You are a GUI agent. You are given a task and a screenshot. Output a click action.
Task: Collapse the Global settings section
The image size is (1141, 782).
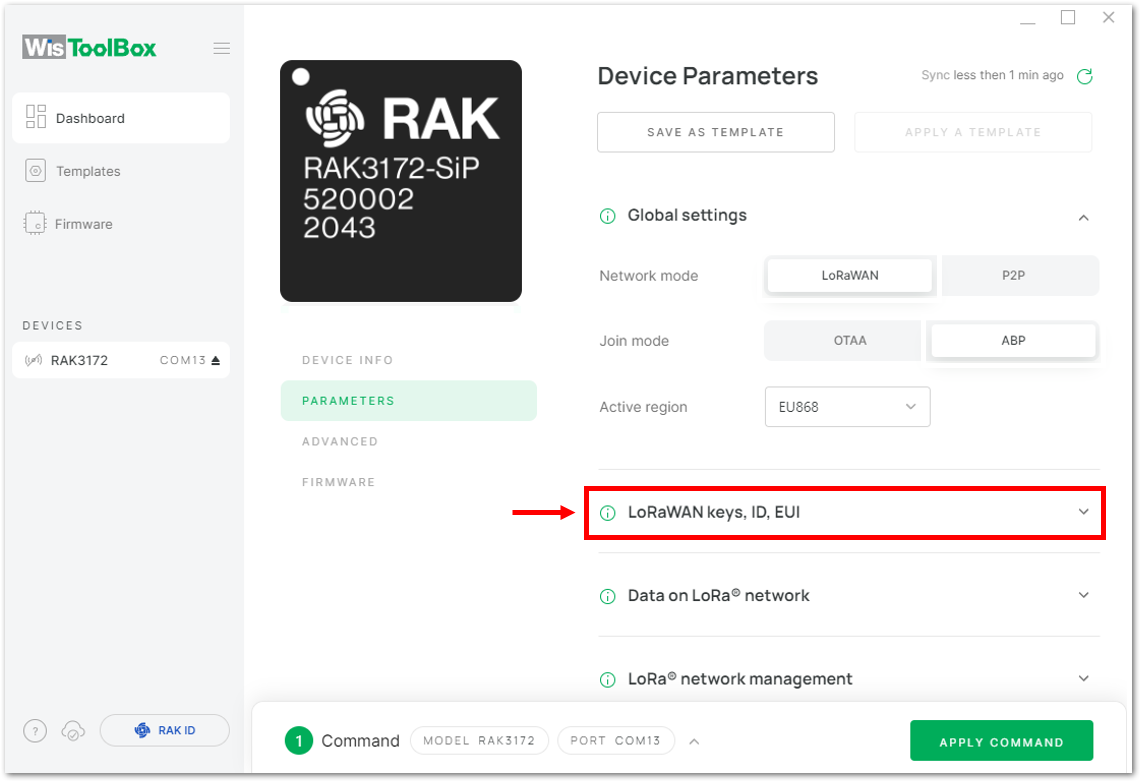click(x=1084, y=217)
